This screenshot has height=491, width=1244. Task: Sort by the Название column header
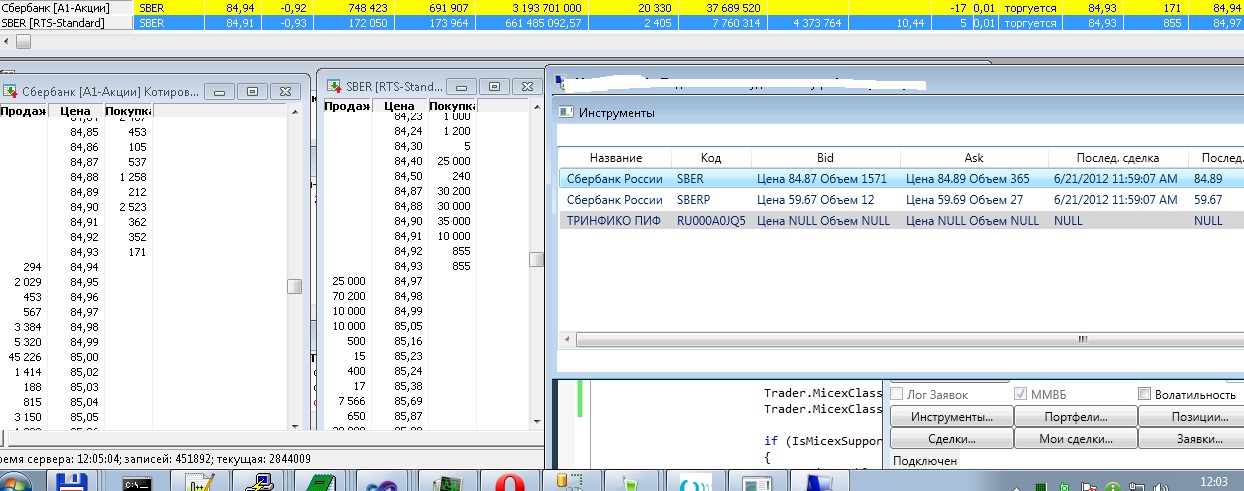coord(615,158)
